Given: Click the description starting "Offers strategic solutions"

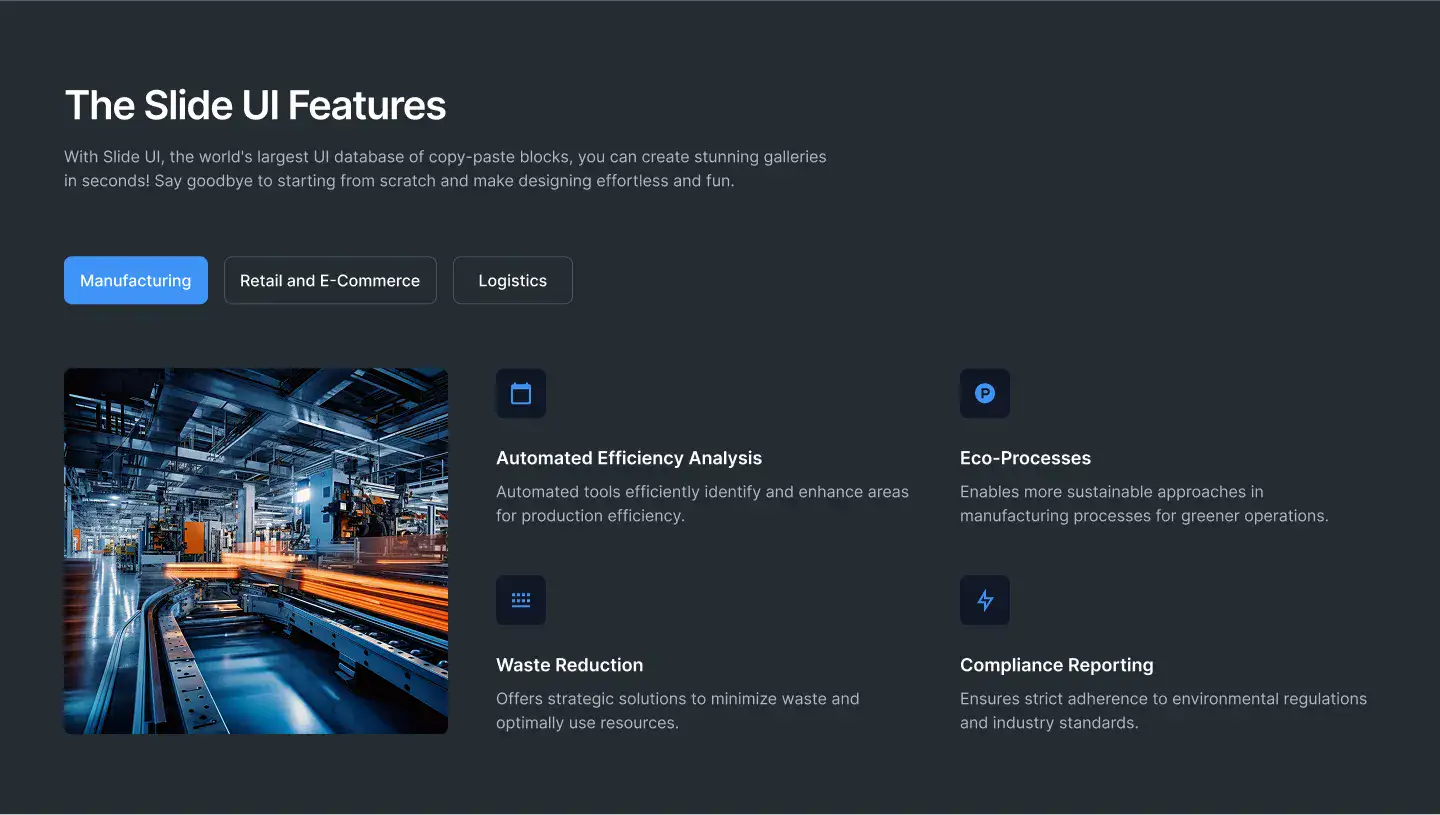Looking at the screenshot, I should [678, 711].
